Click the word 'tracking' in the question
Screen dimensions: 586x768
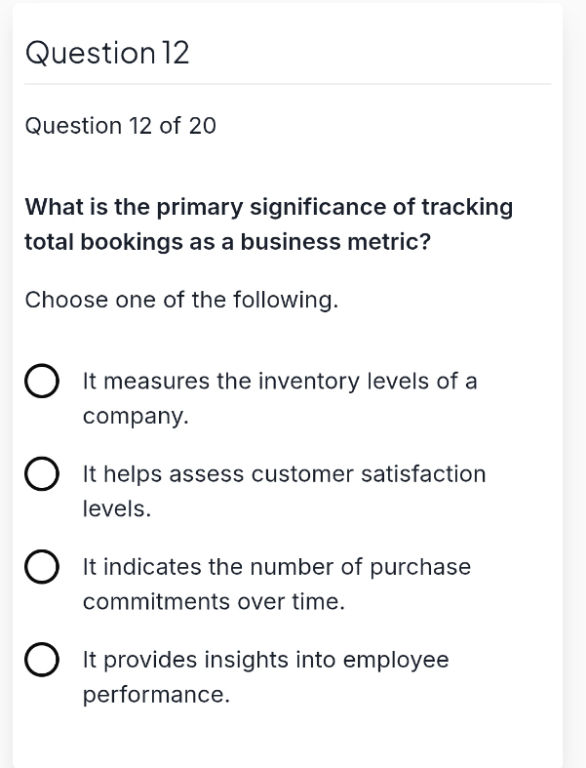click(x=467, y=207)
